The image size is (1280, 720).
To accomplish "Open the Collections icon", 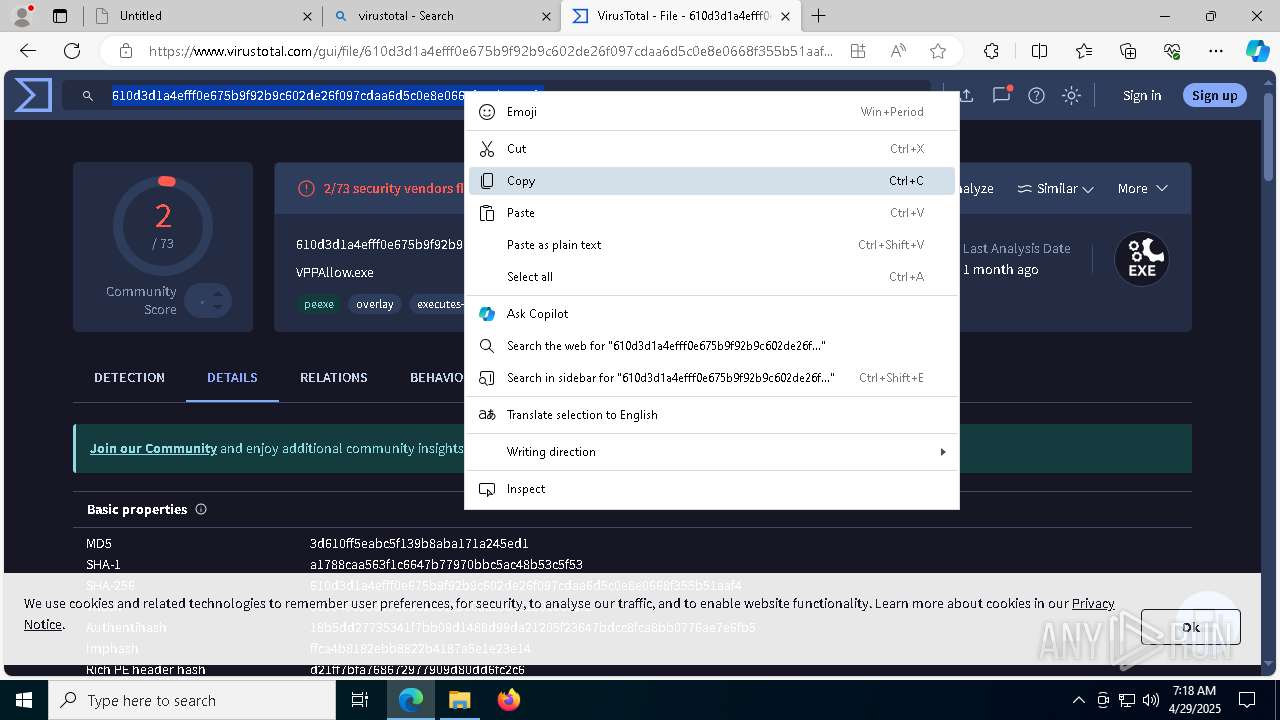I will pos(1128,51).
